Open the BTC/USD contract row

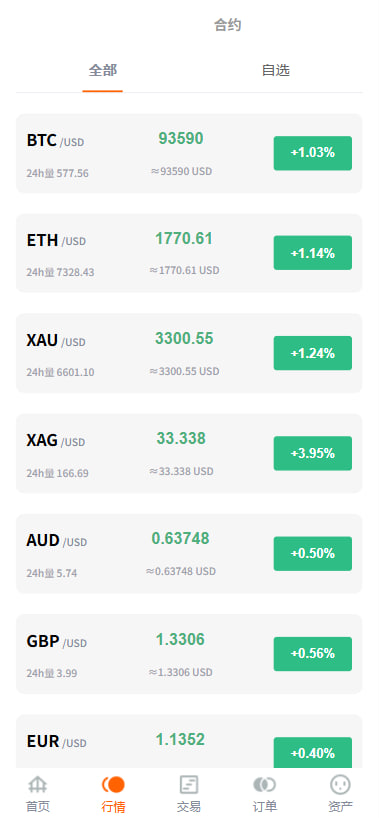[189, 153]
